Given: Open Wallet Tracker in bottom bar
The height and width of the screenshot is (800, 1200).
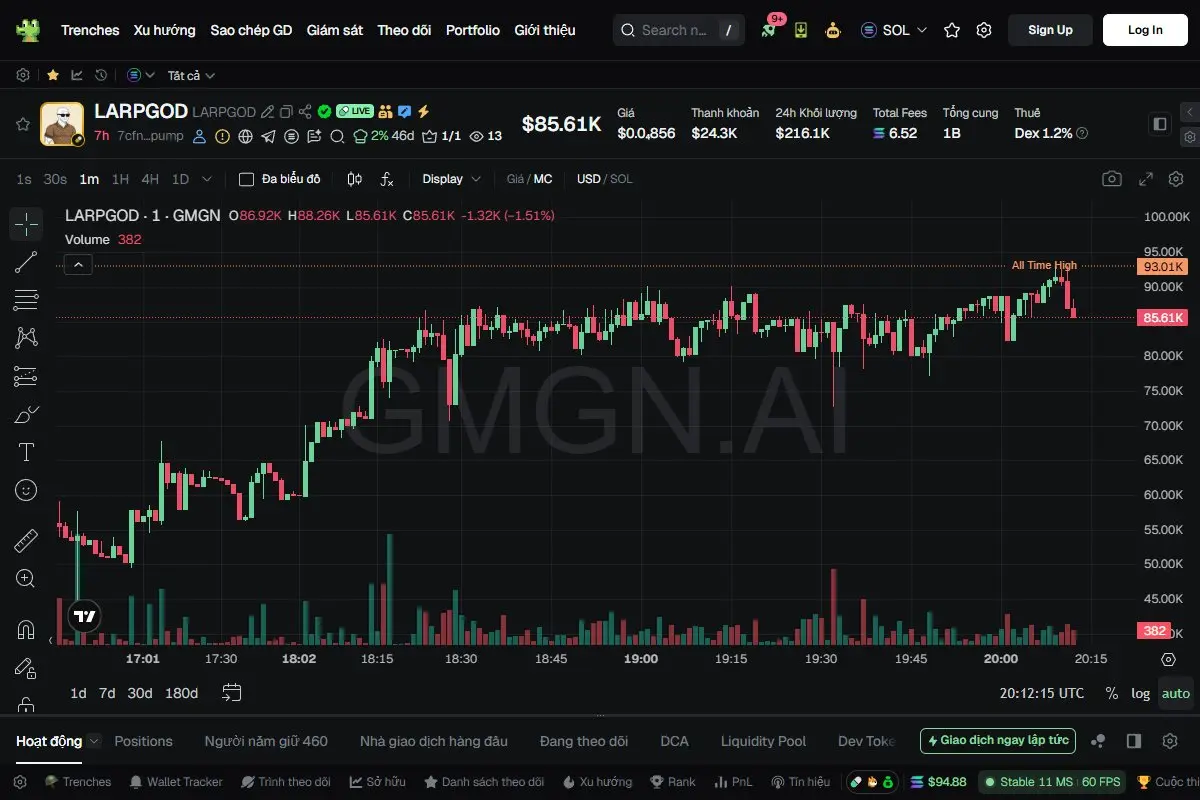Looking at the screenshot, I should [x=176, y=781].
